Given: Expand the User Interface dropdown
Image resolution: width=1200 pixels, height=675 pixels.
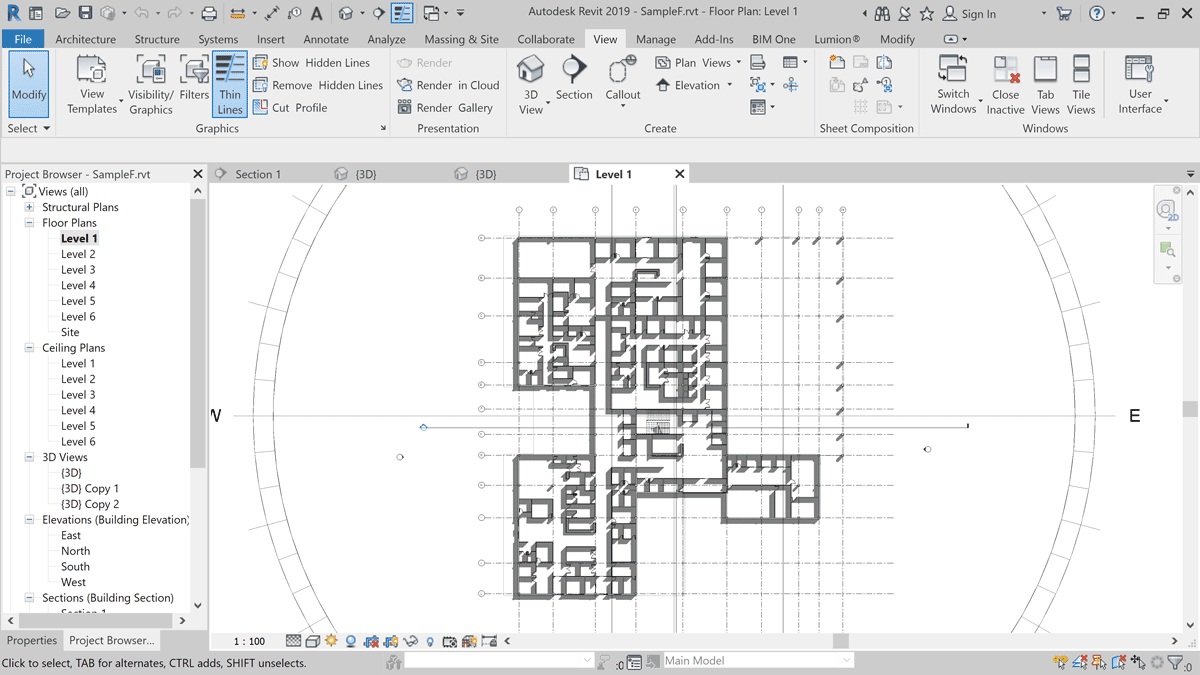Looking at the screenshot, I should [x=1140, y=86].
